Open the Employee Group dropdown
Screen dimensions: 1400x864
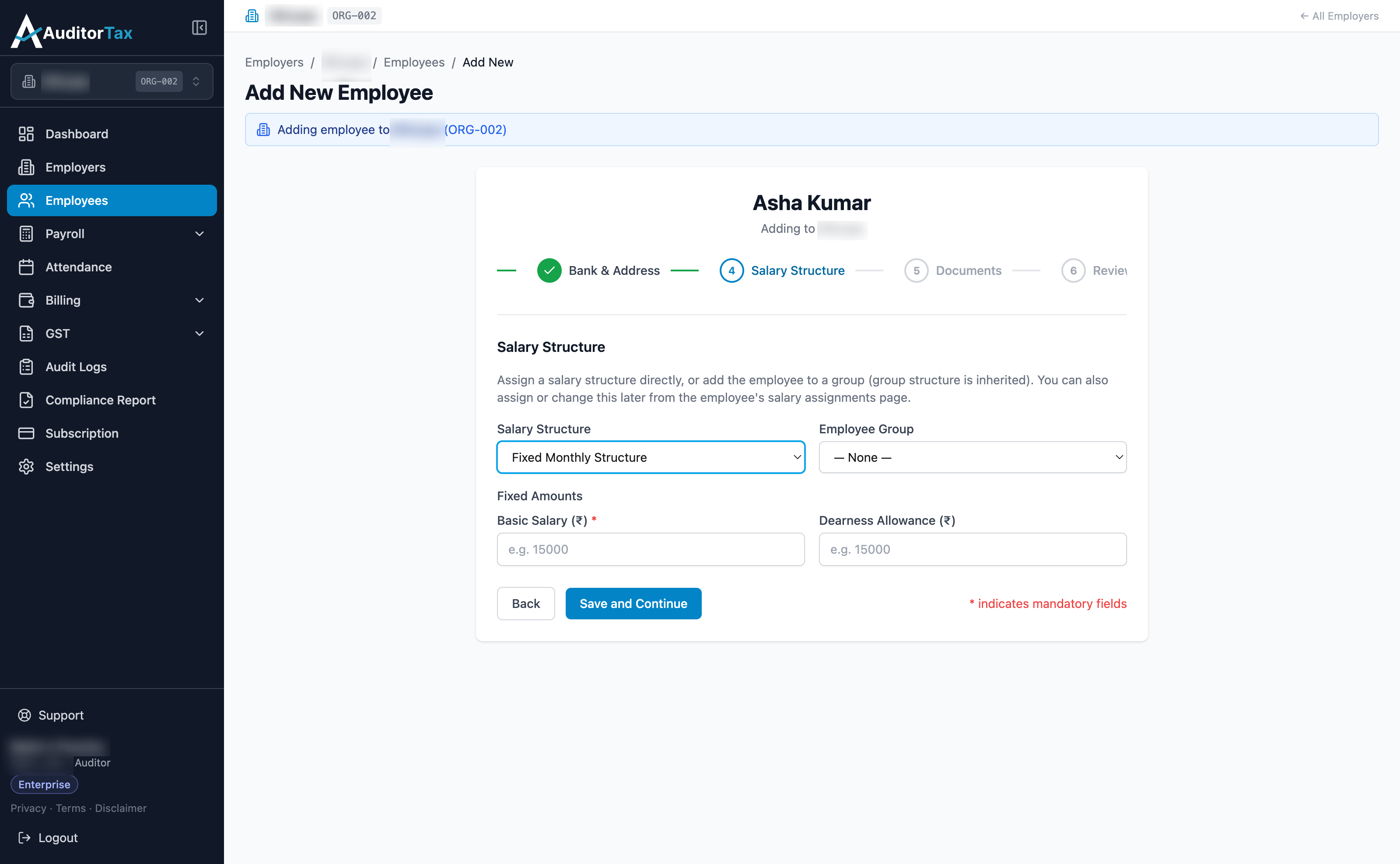[x=973, y=457]
